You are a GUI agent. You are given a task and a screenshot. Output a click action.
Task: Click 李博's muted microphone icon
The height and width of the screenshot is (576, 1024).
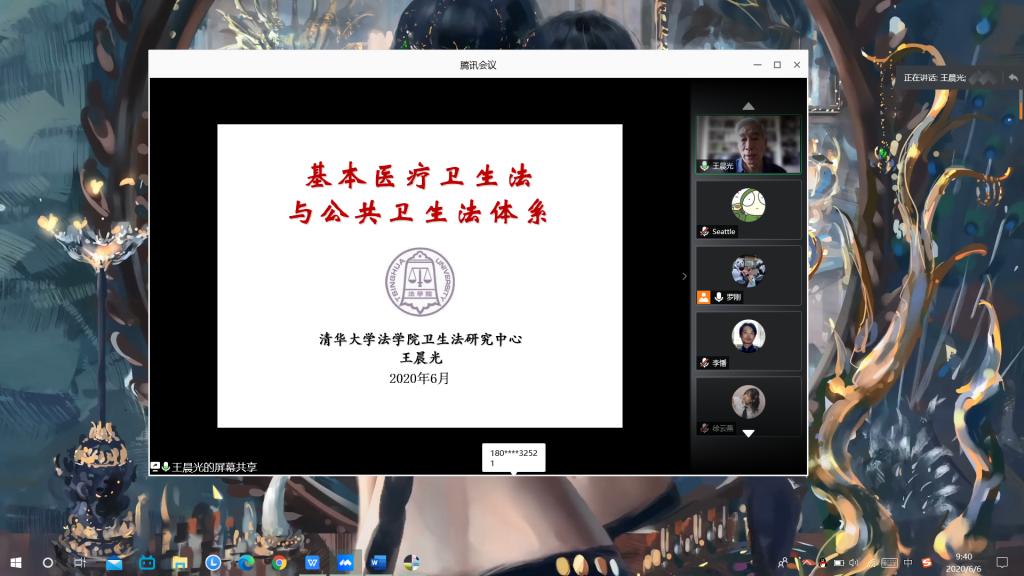click(x=704, y=363)
